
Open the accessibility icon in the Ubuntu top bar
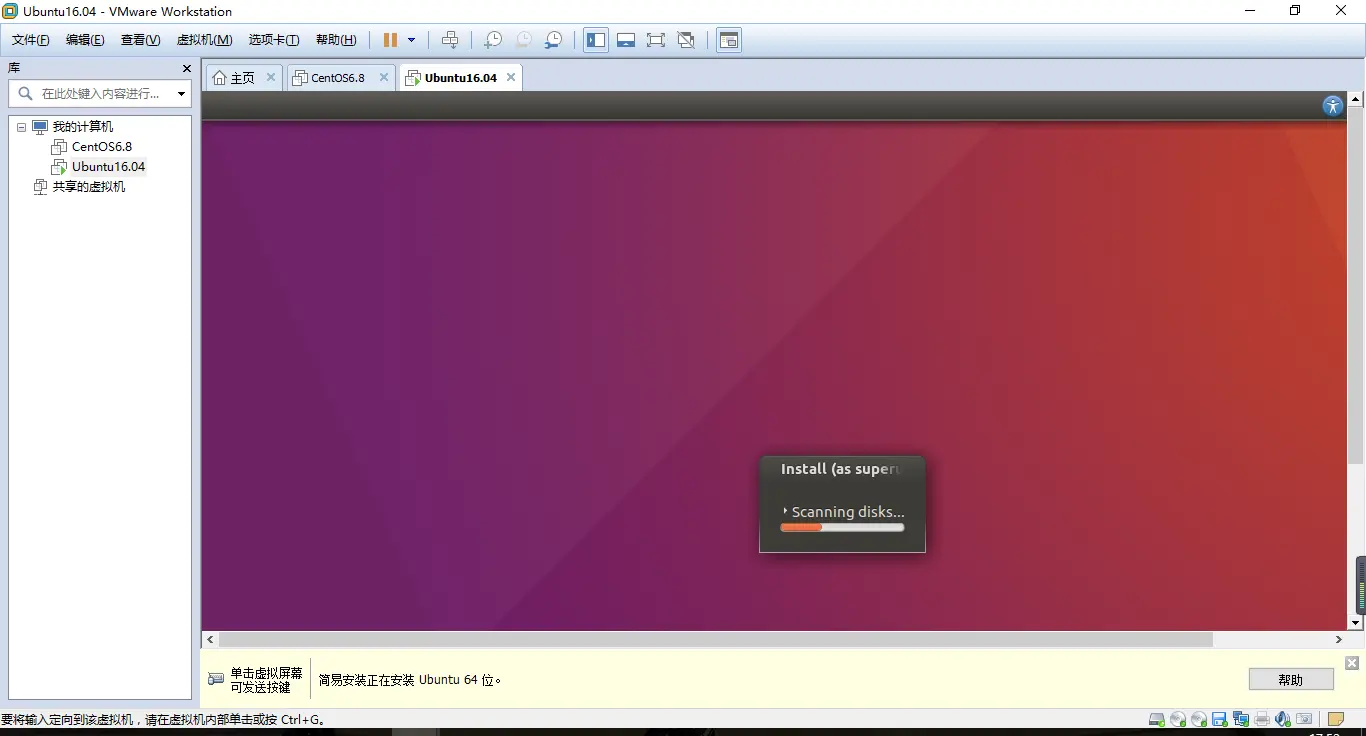1333,106
